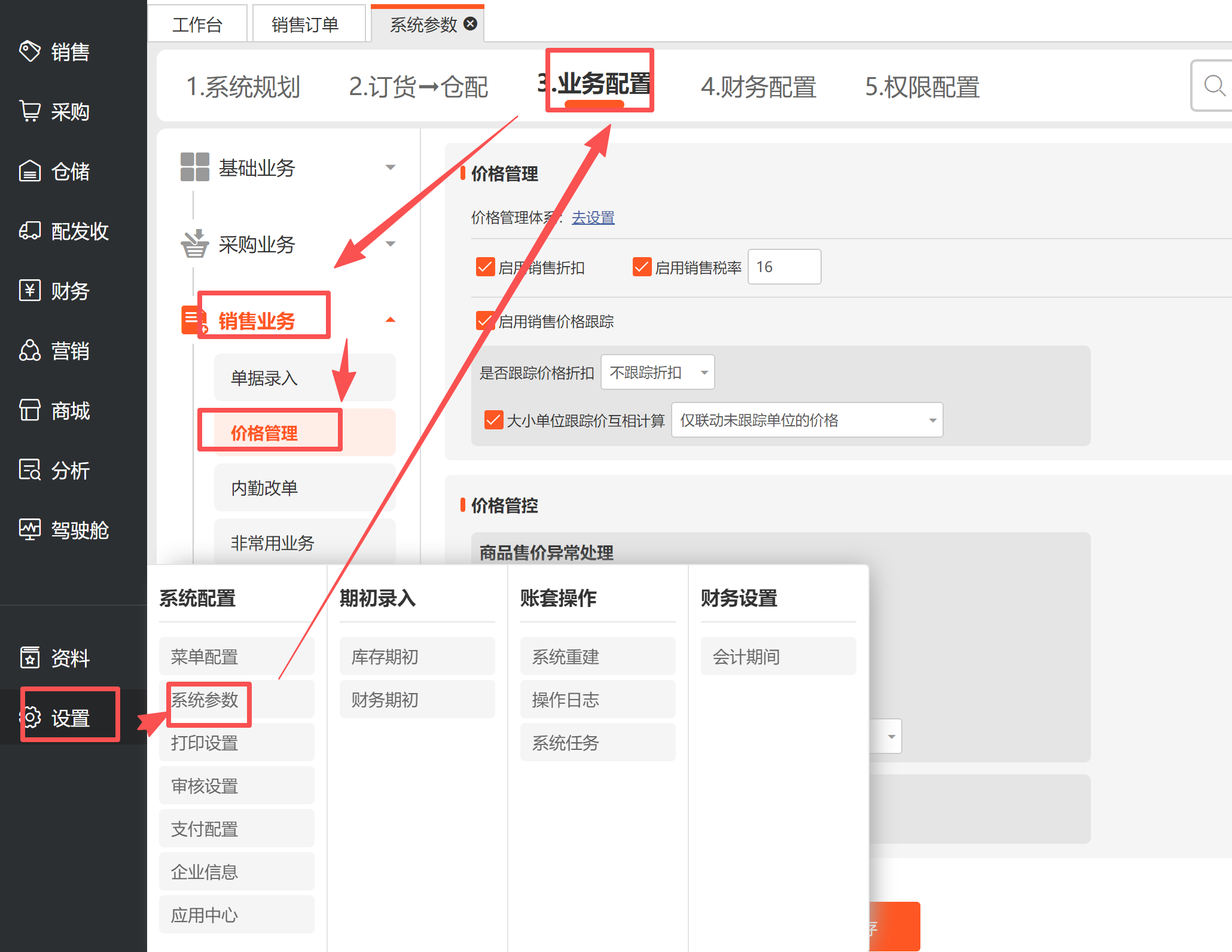
Task: Click the 采购业务 basket icon
Action: tap(195, 243)
